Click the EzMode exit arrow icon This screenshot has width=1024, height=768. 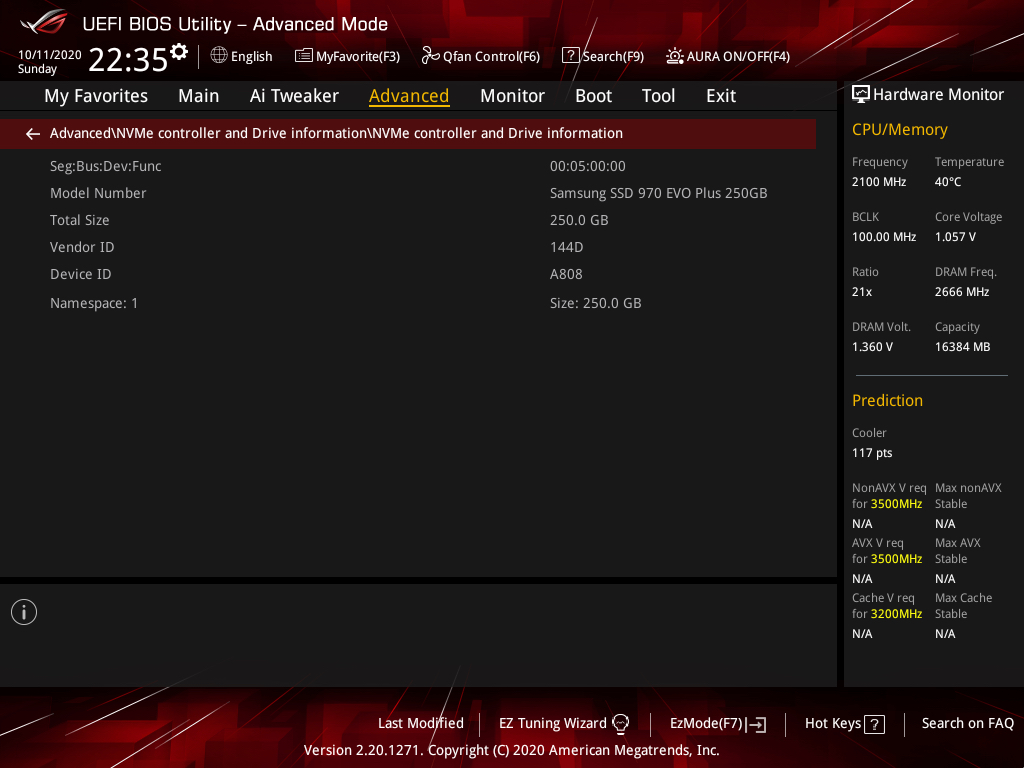(756, 724)
